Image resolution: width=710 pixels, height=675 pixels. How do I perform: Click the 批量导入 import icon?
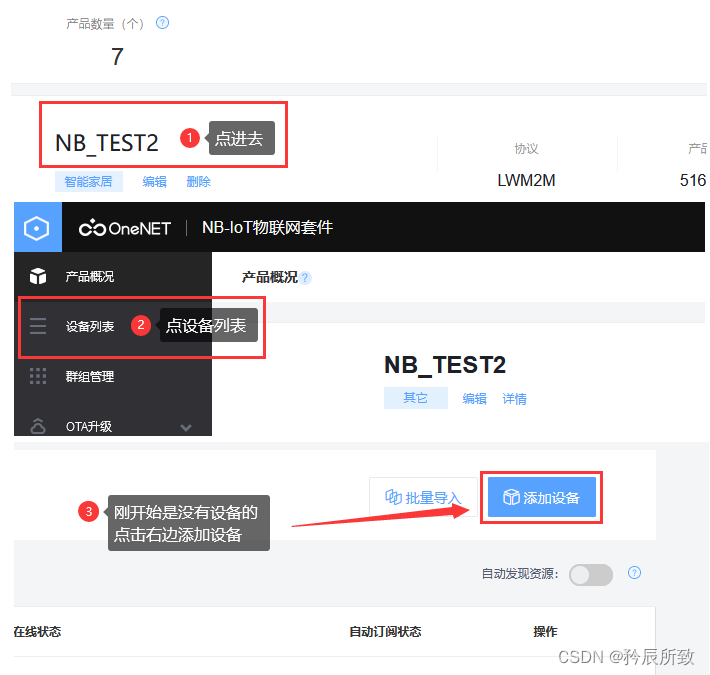(x=393, y=497)
